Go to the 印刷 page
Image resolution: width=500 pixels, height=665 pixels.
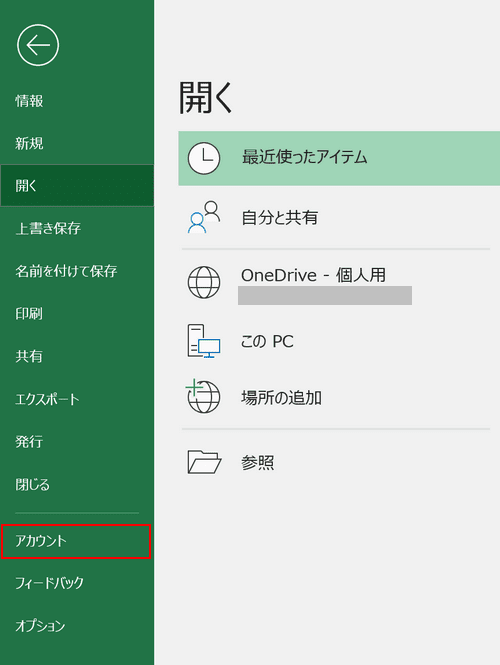(77, 314)
